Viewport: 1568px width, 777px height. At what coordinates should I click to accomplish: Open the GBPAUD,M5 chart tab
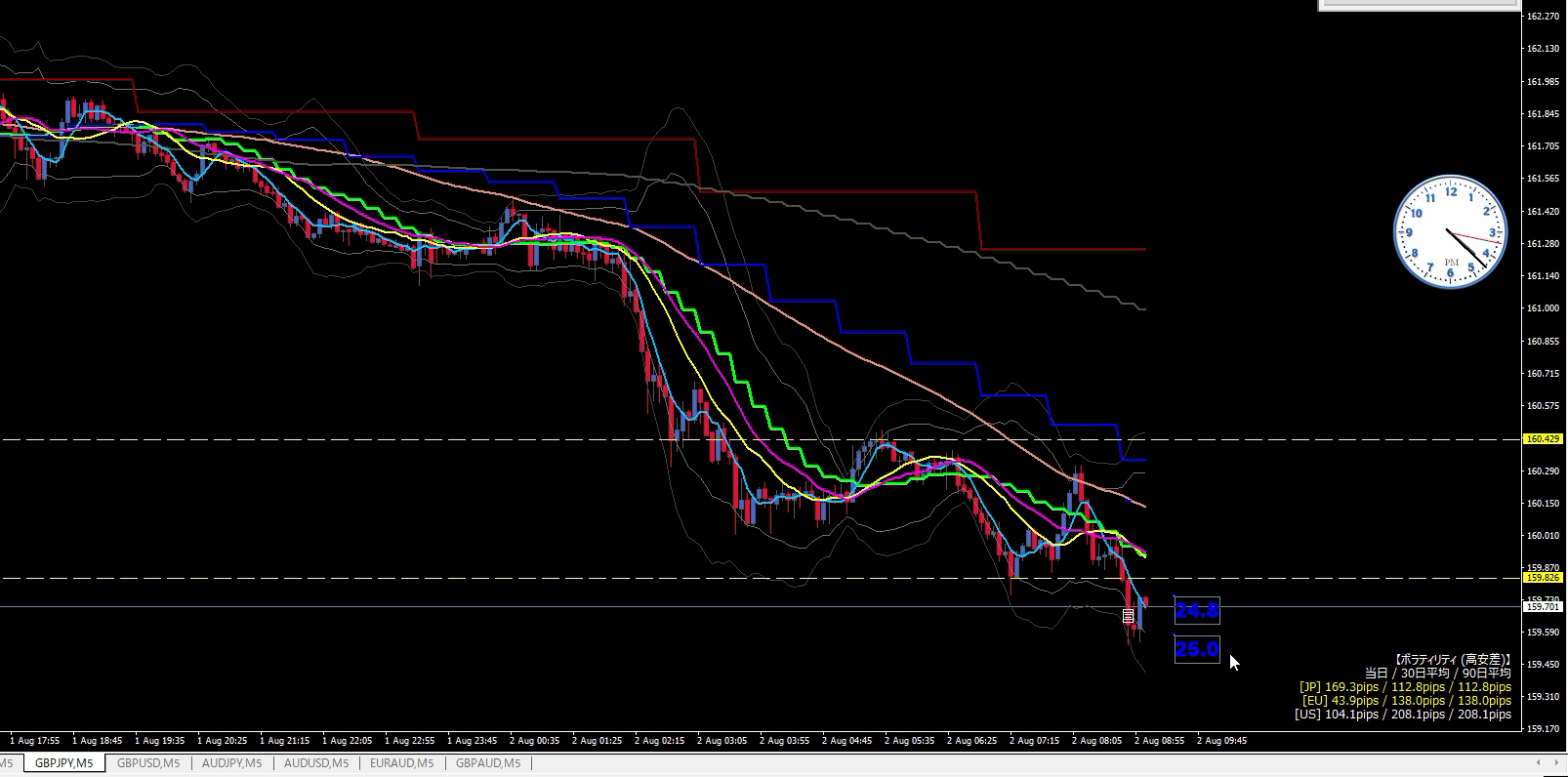(x=487, y=763)
